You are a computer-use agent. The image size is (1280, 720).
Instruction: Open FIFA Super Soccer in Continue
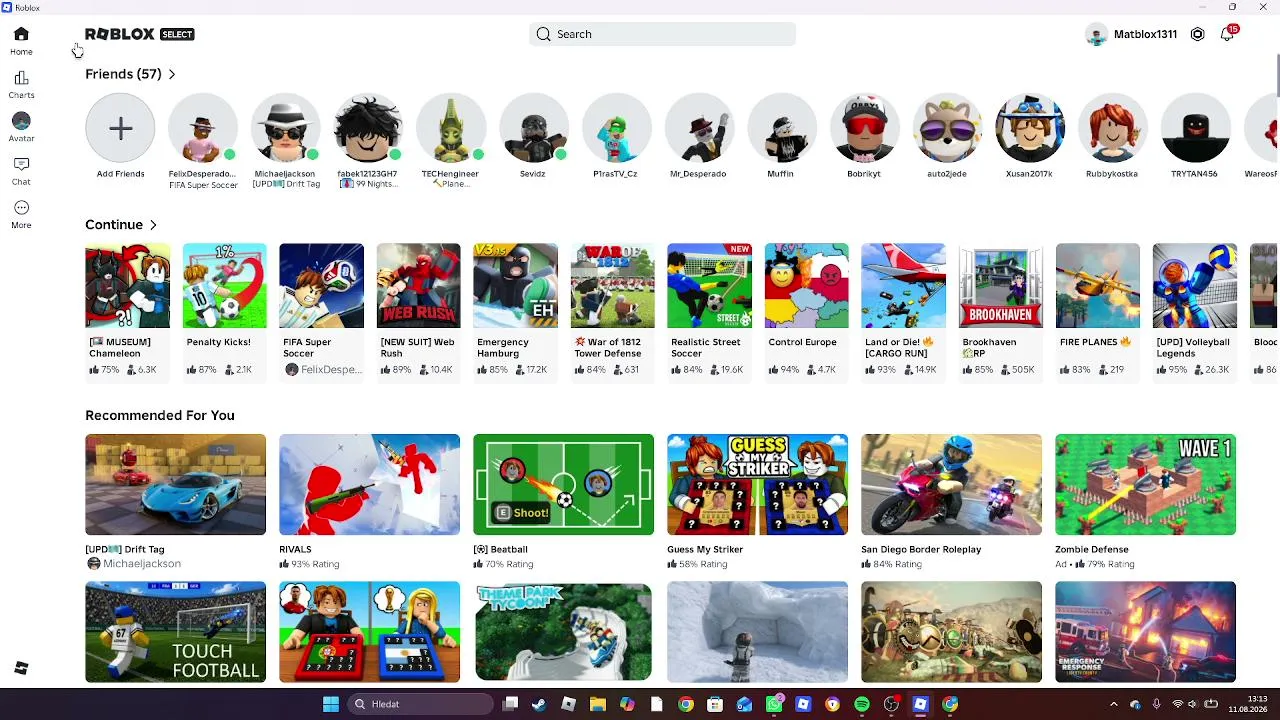(321, 286)
